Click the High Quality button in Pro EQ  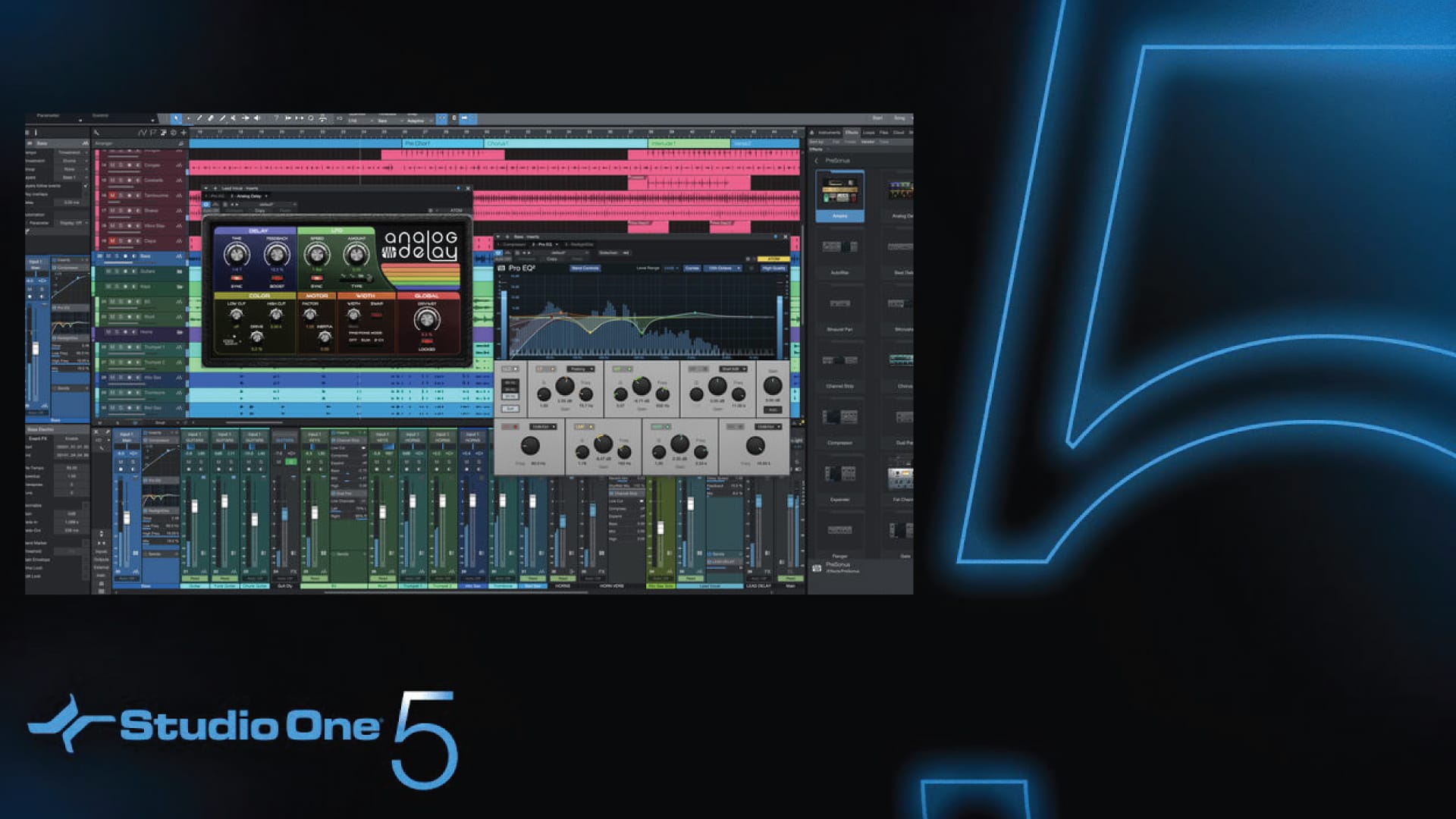[x=774, y=268]
